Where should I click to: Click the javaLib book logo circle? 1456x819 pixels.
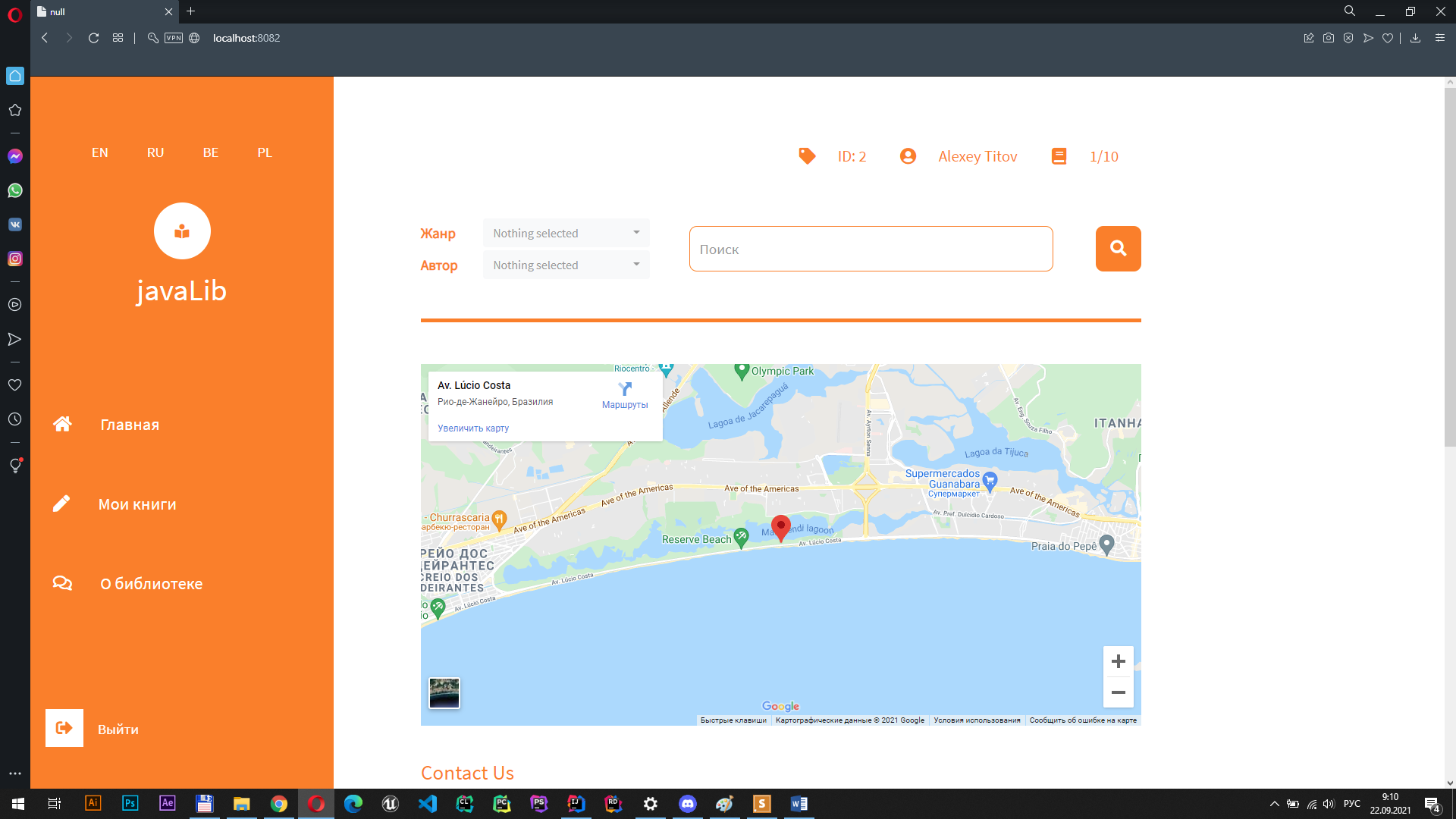182,231
